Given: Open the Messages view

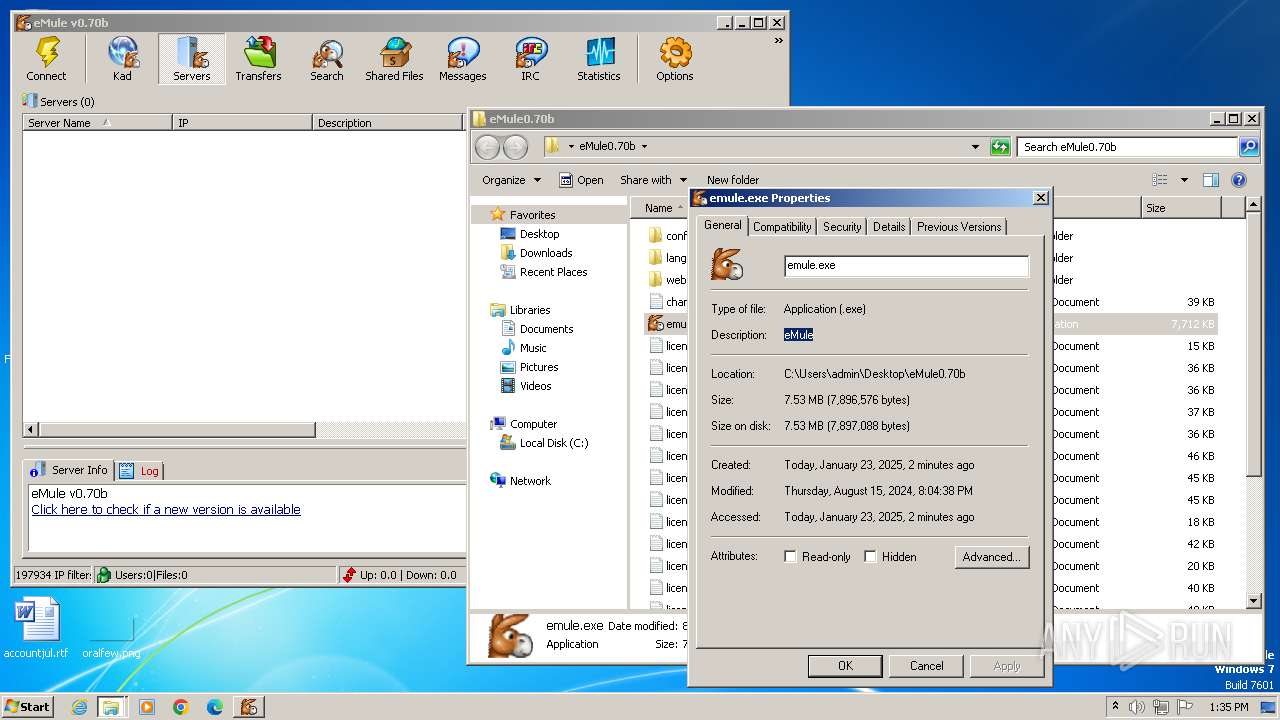Looking at the screenshot, I should (462, 59).
